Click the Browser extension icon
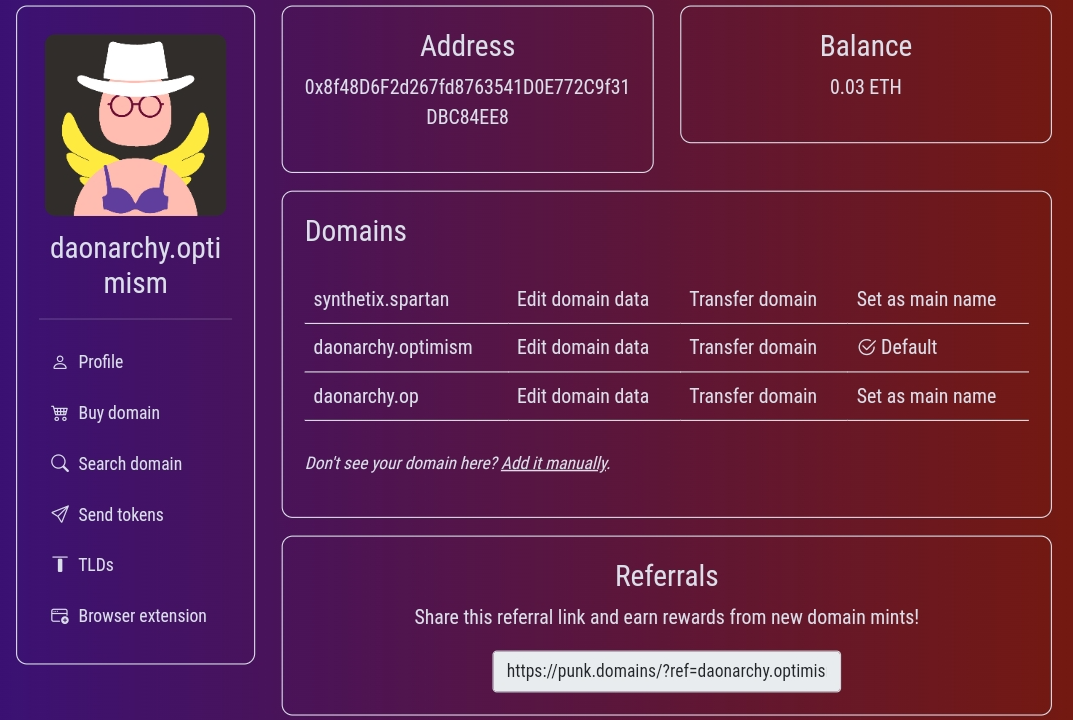This screenshot has width=1080, height=720. pos(59,616)
